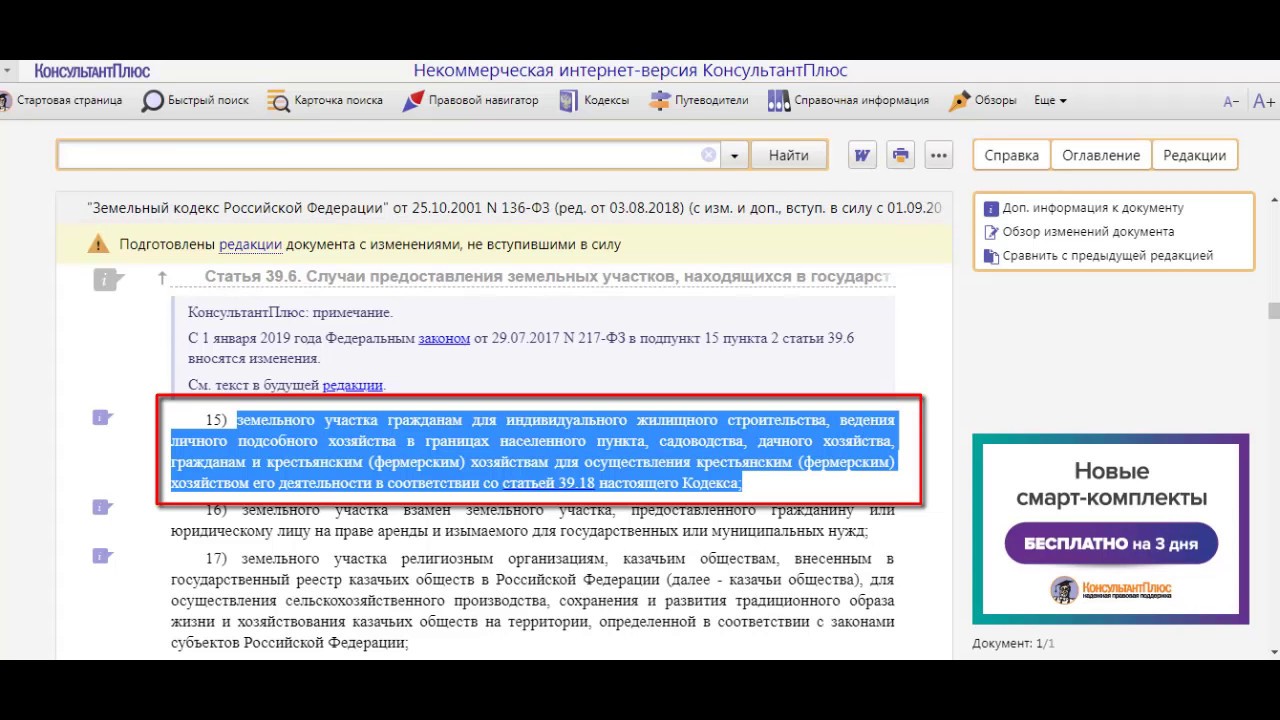Export document to Word icon

coord(862,155)
